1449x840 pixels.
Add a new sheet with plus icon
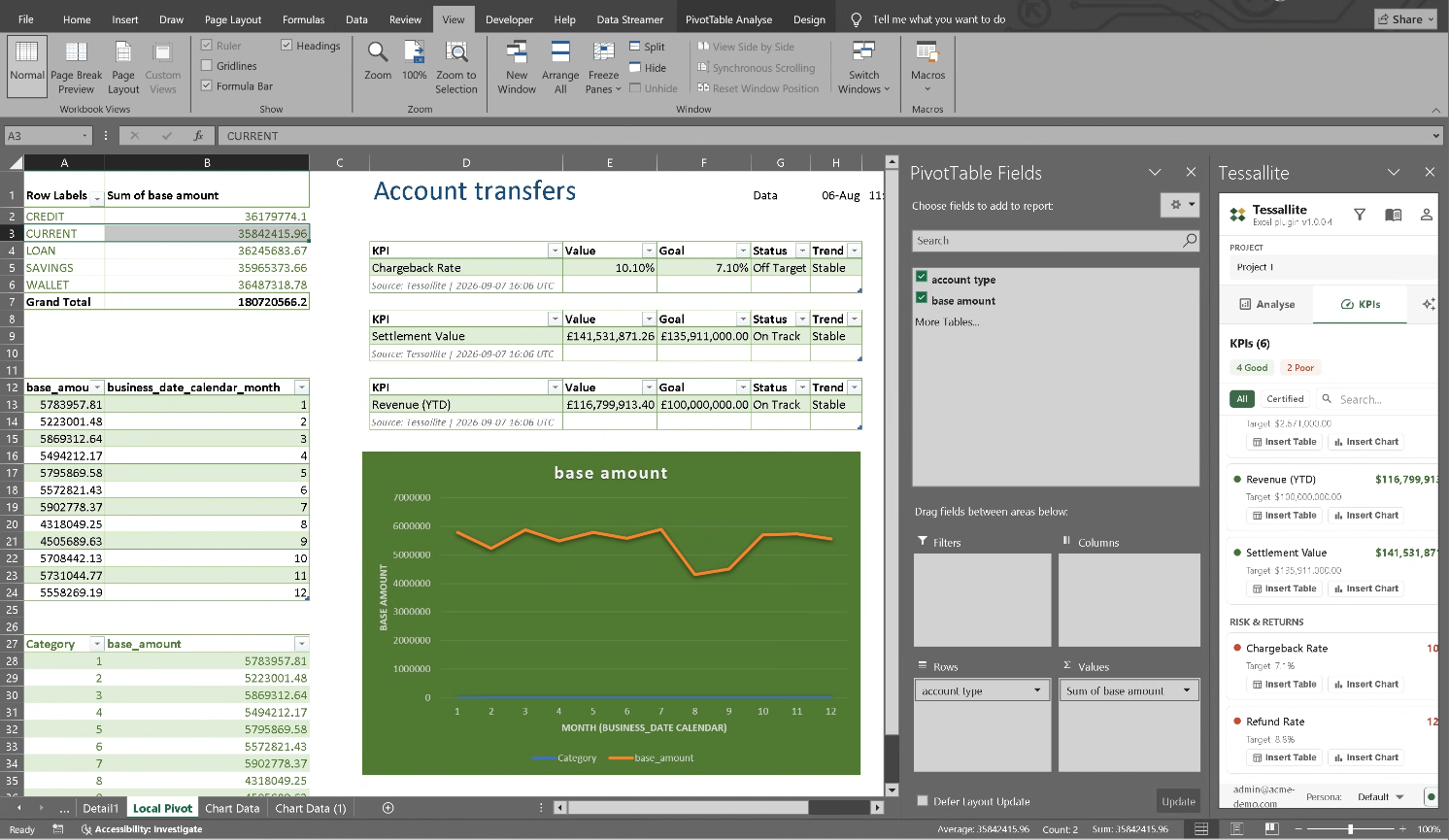388,808
